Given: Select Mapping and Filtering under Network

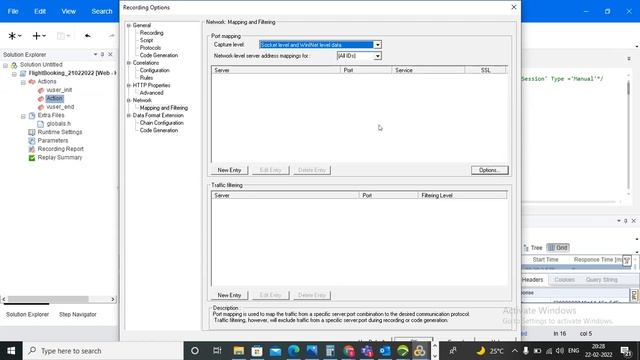Looking at the screenshot, I should click(164, 108).
